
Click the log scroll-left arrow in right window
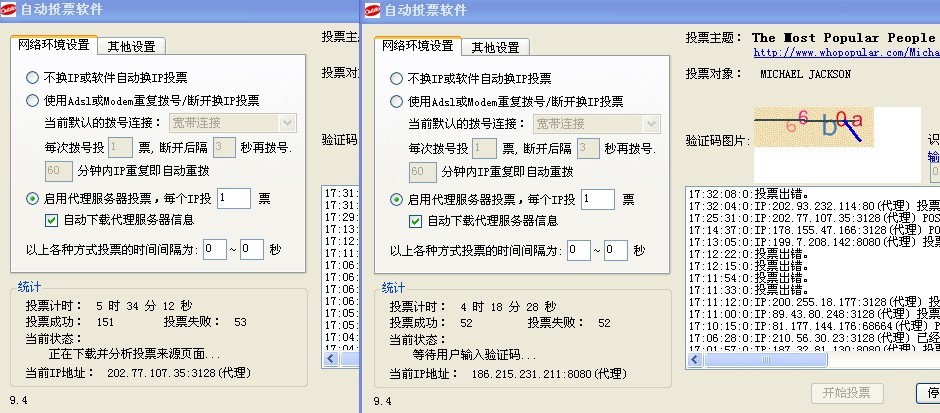(x=695, y=360)
